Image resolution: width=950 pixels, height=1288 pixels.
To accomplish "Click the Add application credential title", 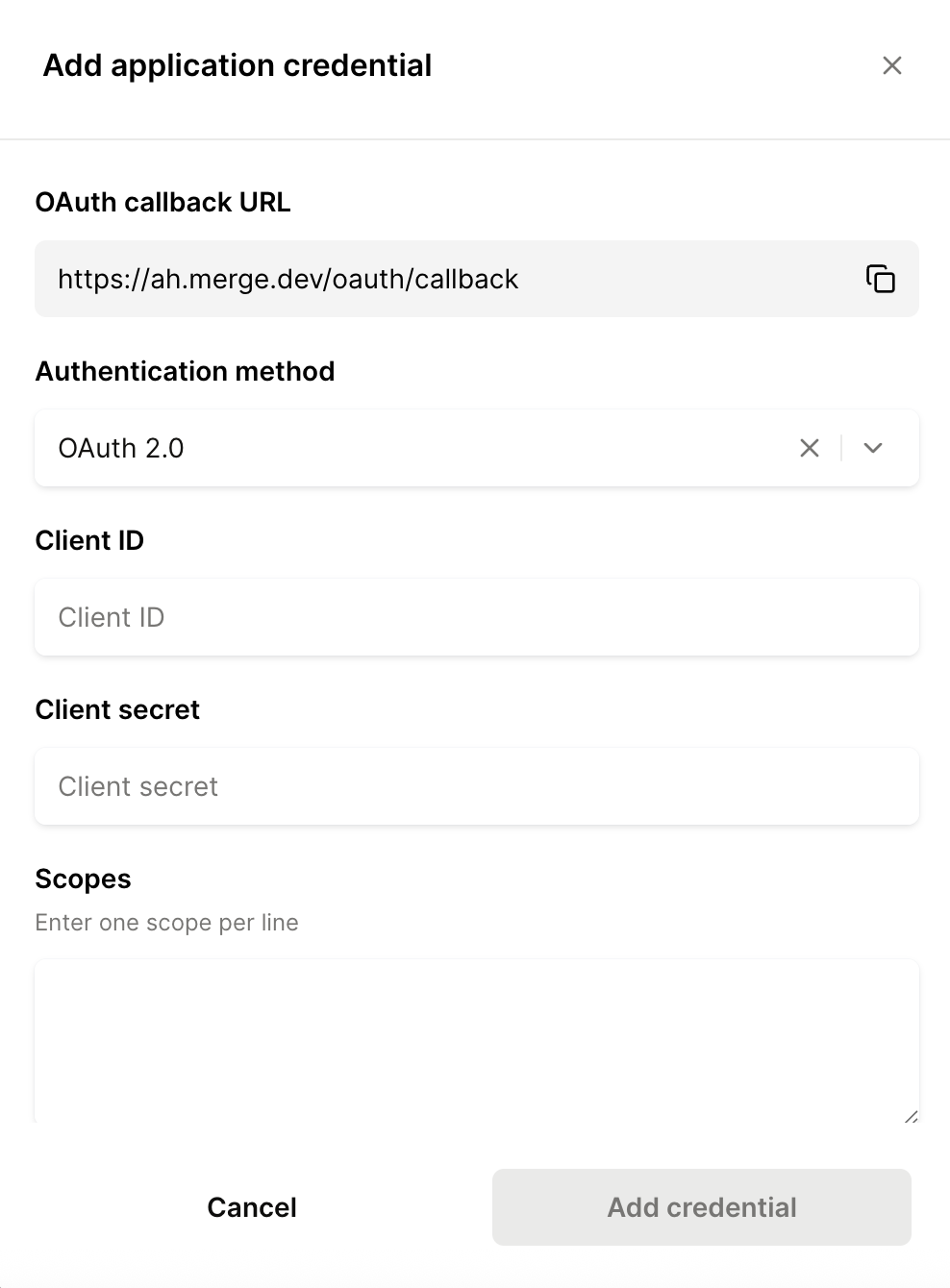I will click(237, 65).
